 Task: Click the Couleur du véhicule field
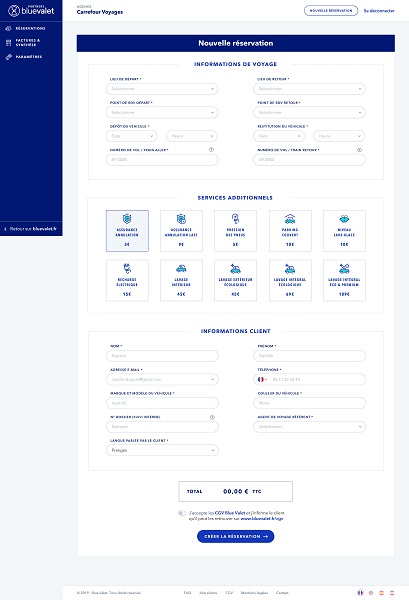[x=309, y=403]
